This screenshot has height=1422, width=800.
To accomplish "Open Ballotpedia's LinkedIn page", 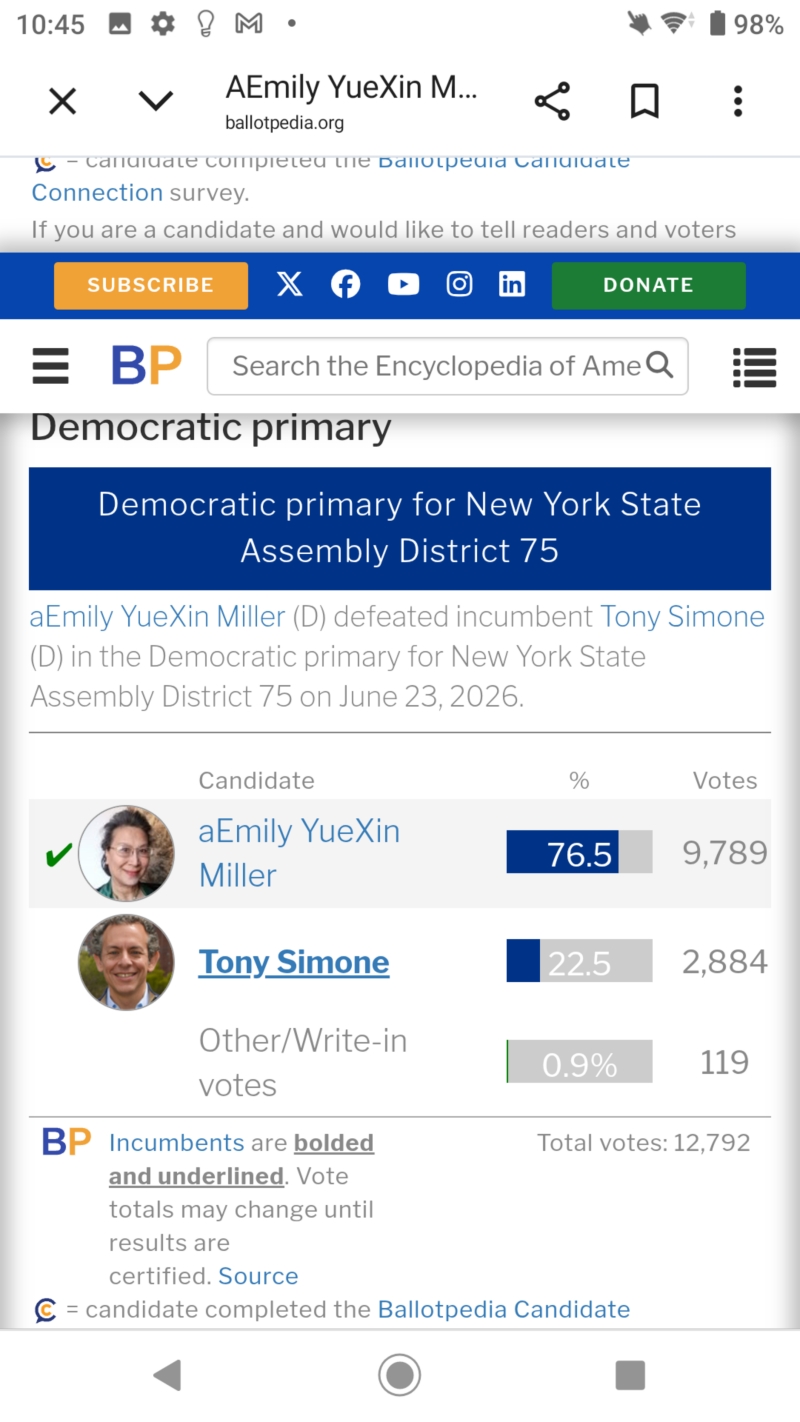I will click(x=512, y=285).
